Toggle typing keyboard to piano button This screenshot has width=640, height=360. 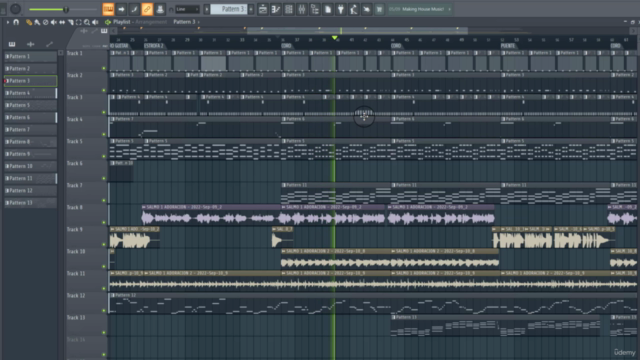coord(108,9)
